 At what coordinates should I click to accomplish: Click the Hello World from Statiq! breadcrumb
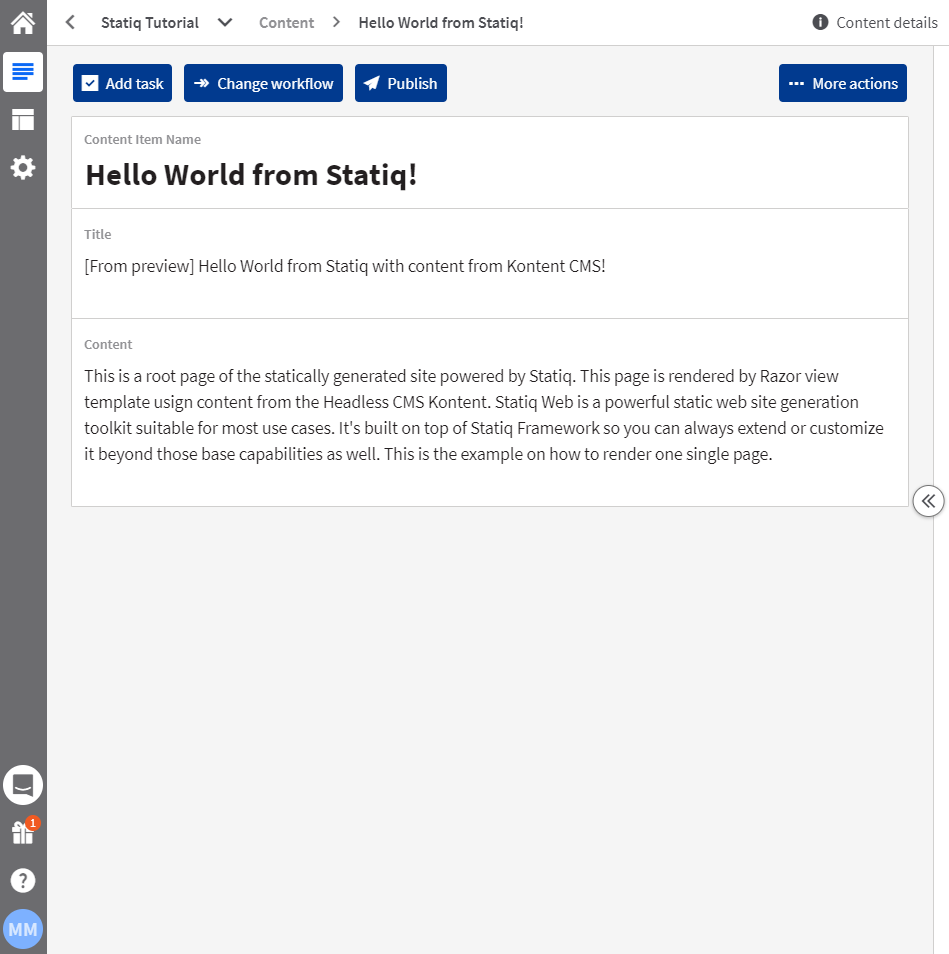point(440,21)
